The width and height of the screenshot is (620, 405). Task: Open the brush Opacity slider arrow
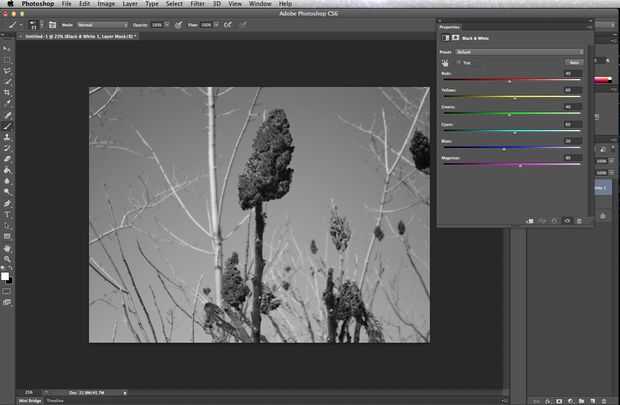(167, 25)
